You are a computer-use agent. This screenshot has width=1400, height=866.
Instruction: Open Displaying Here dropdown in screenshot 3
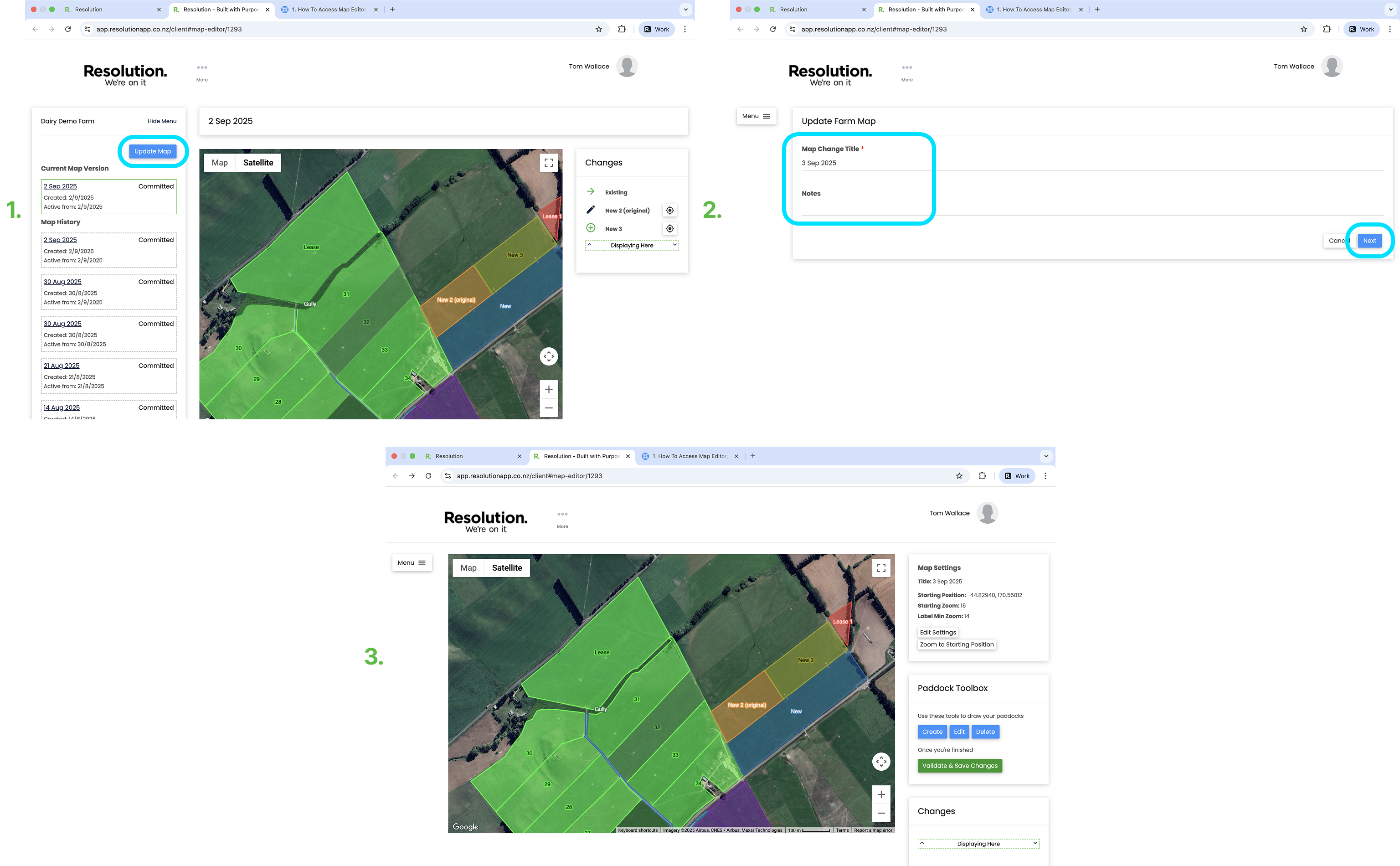point(978,844)
